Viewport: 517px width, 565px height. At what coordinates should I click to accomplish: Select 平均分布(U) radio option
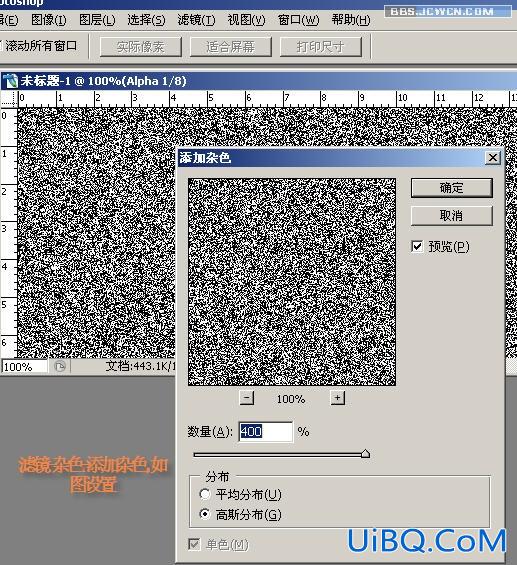click(x=205, y=494)
